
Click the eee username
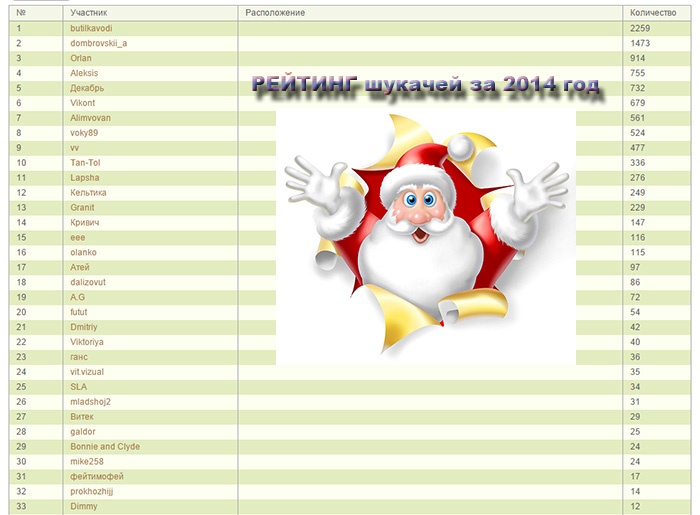[x=78, y=237]
